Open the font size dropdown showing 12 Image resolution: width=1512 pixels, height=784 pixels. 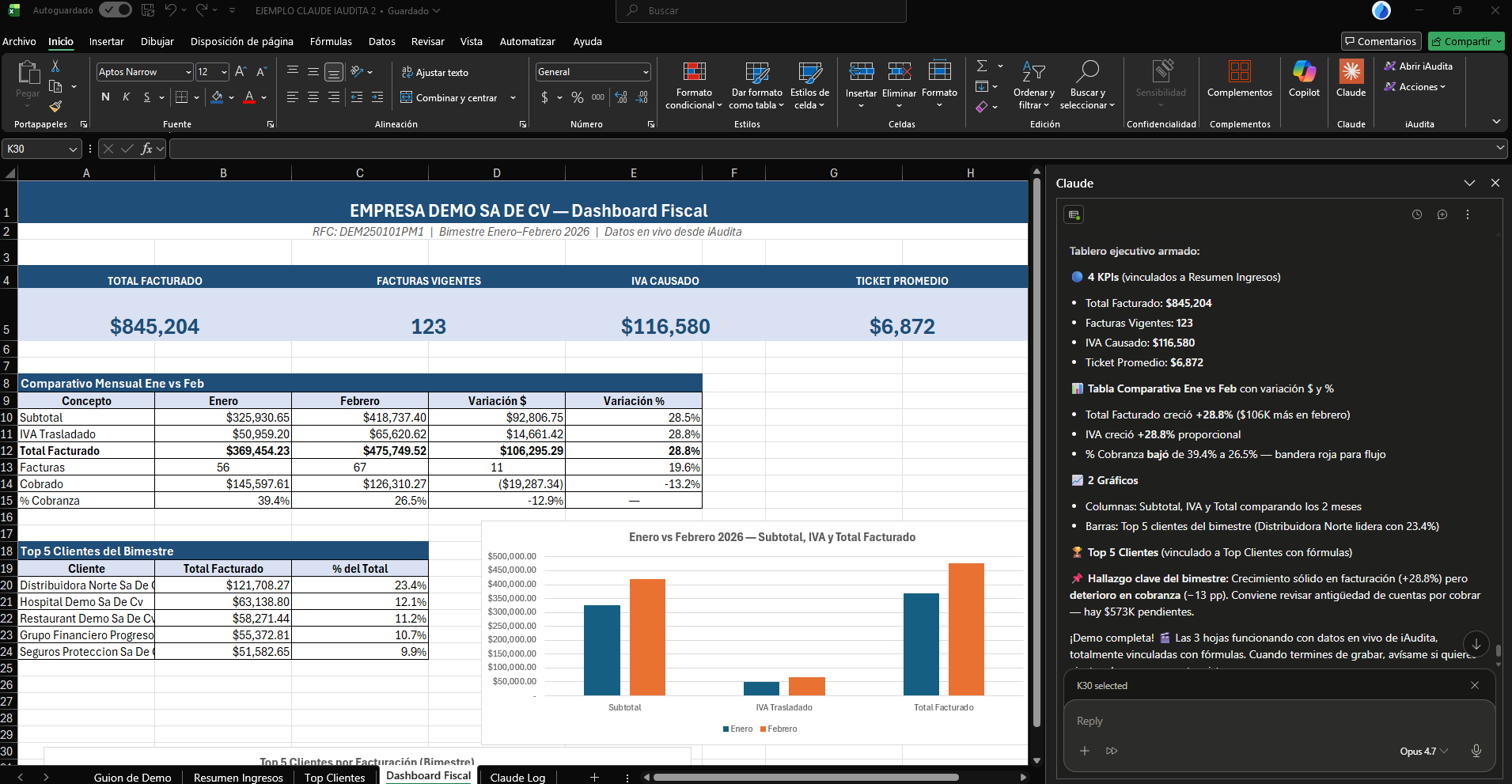(x=224, y=72)
